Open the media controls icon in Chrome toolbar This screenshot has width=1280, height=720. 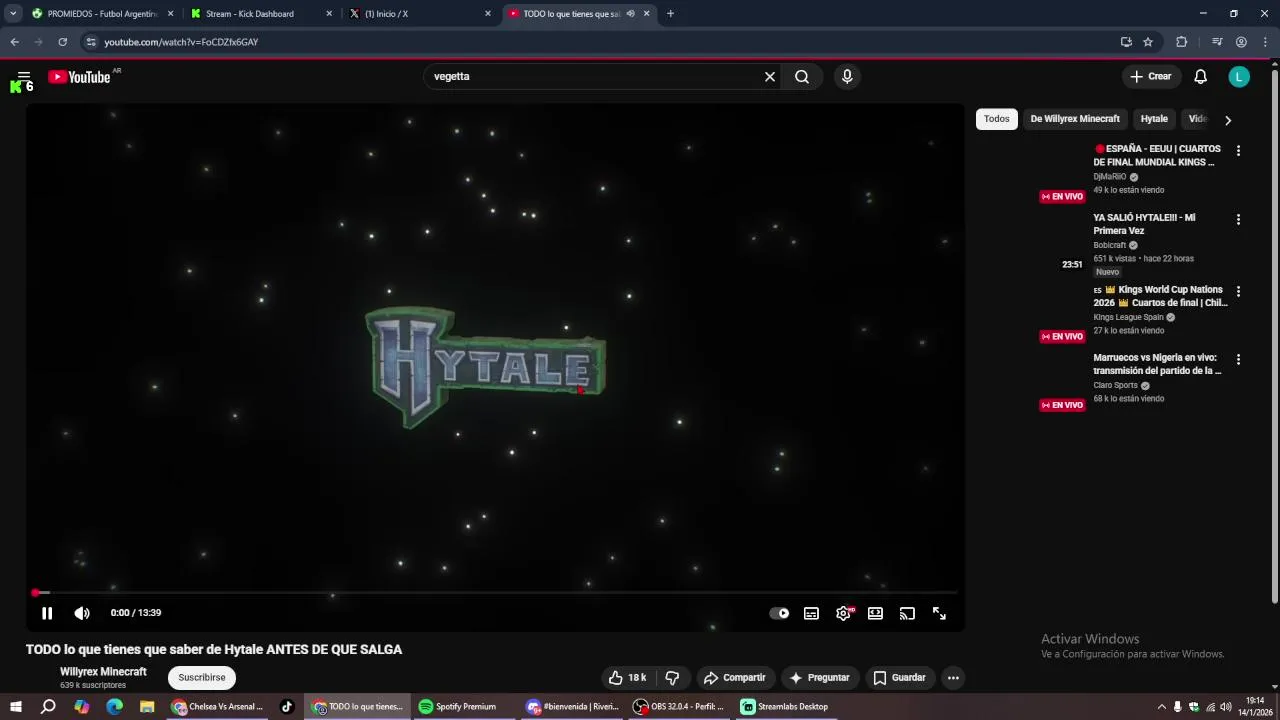click(x=1217, y=42)
